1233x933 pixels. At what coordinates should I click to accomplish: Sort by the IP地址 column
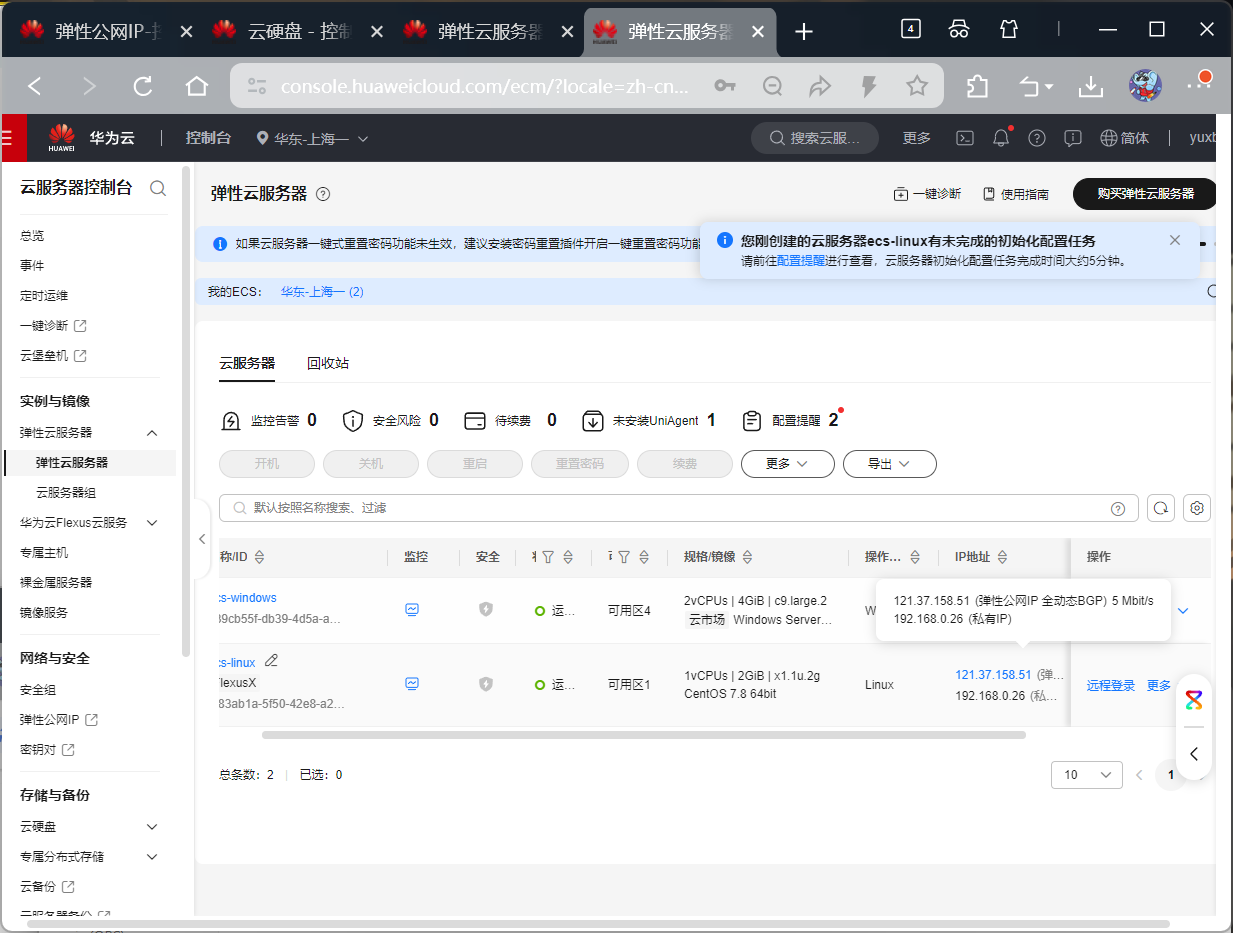tap(1002, 557)
